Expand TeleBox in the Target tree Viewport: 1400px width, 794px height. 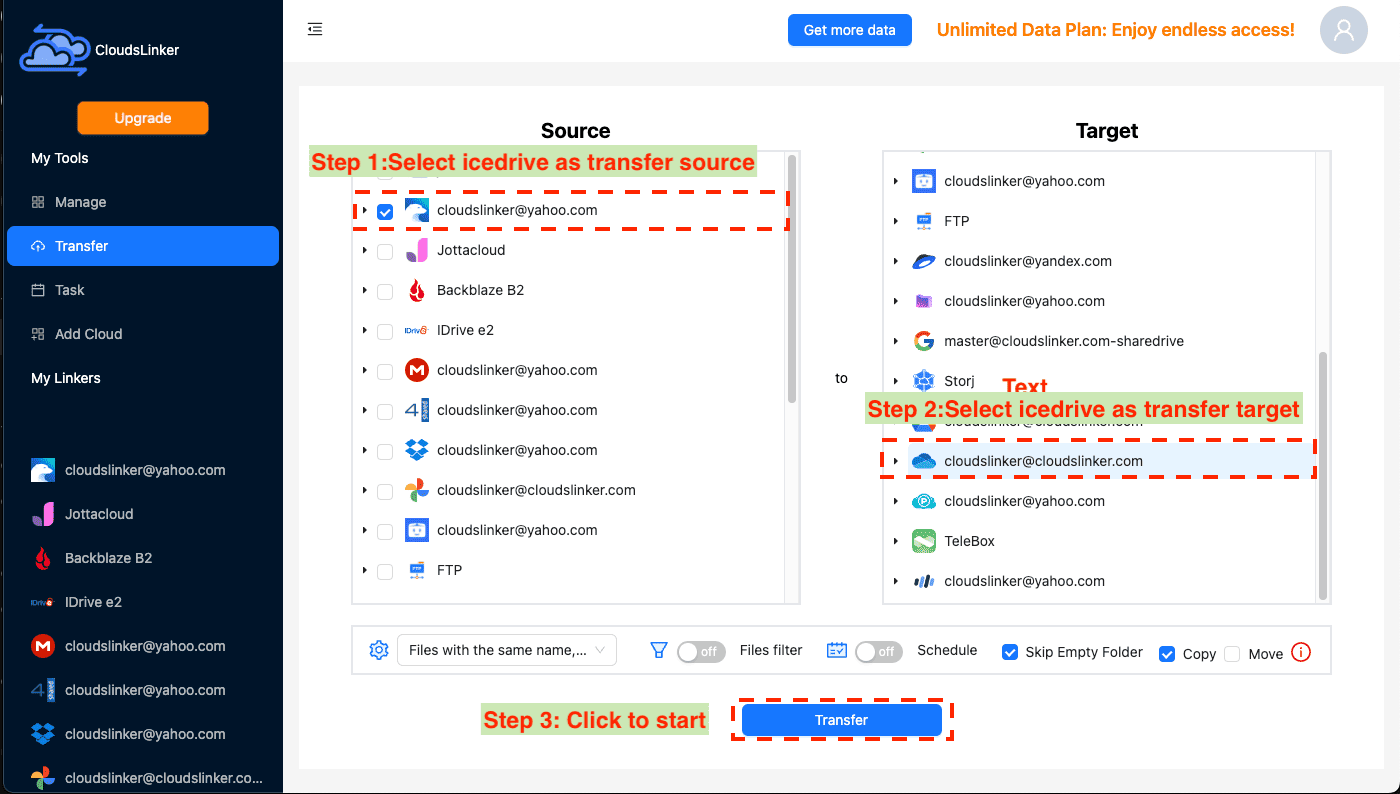coord(896,541)
